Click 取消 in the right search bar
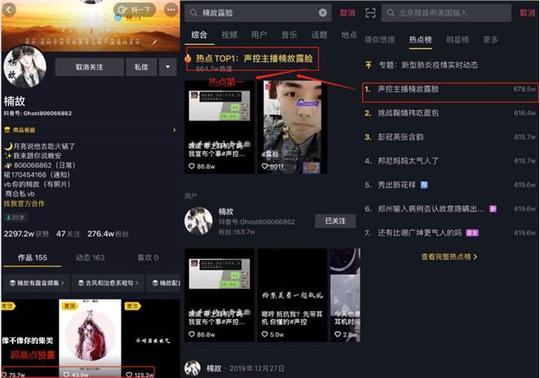The width and height of the screenshot is (540, 378). [527, 13]
